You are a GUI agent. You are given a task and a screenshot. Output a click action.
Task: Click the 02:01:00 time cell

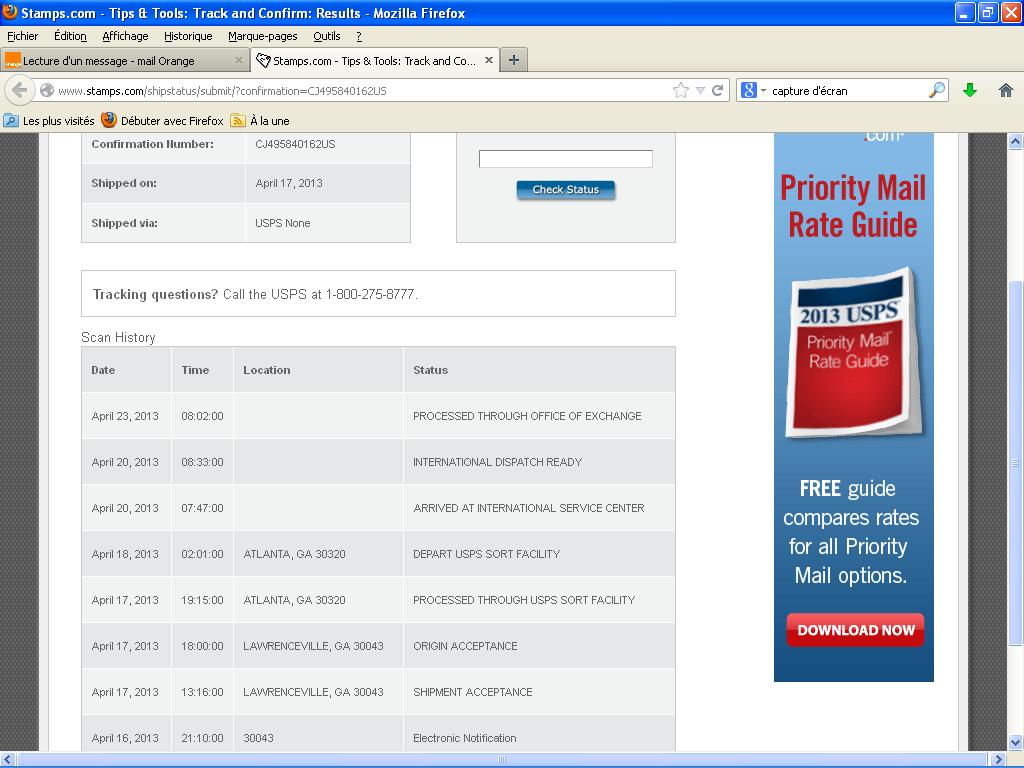[202, 554]
